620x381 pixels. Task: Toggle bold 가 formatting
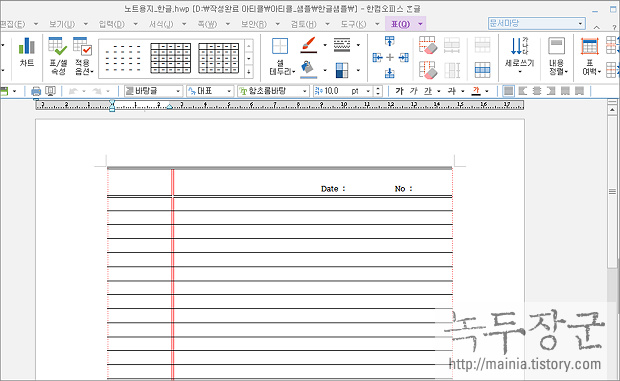[x=399, y=91]
